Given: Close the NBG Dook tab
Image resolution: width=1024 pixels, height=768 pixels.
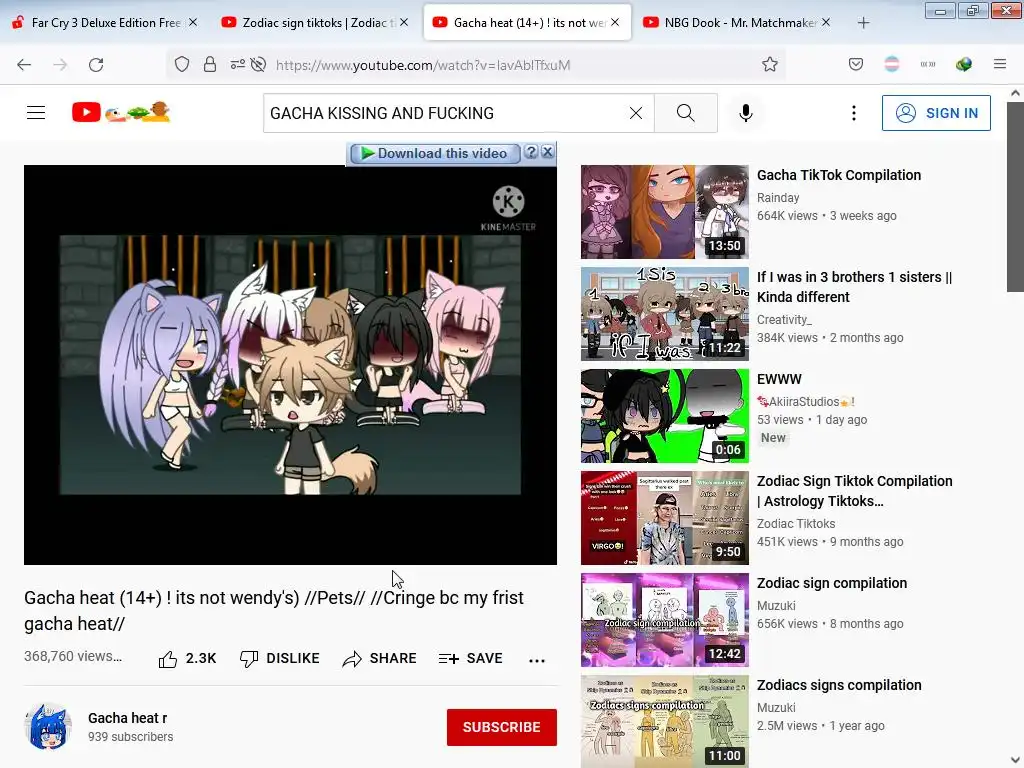Looking at the screenshot, I should pyautogui.click(x=826, y=22).
